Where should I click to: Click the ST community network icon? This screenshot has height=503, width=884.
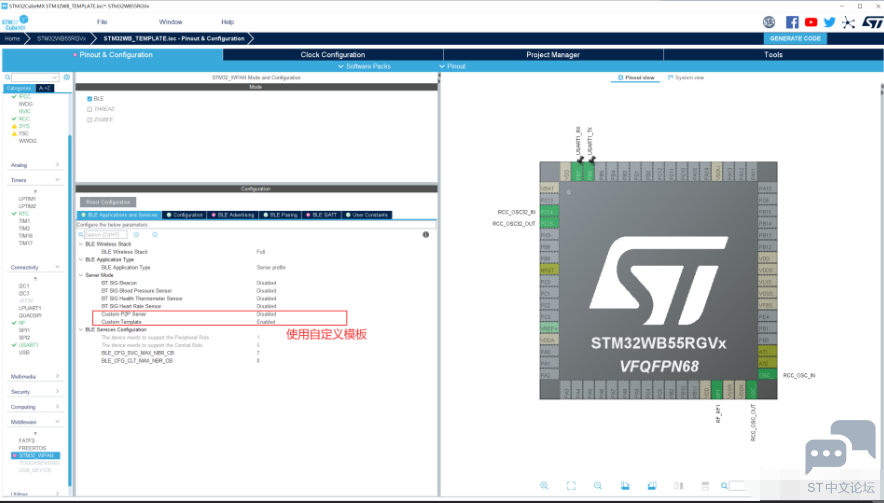pos(848,23)
